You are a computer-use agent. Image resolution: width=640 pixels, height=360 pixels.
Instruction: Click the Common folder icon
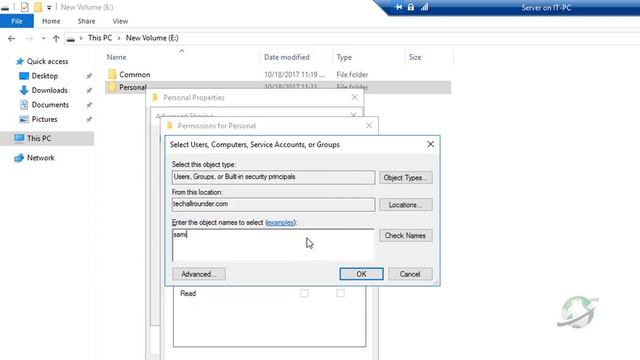click(112, 74)
